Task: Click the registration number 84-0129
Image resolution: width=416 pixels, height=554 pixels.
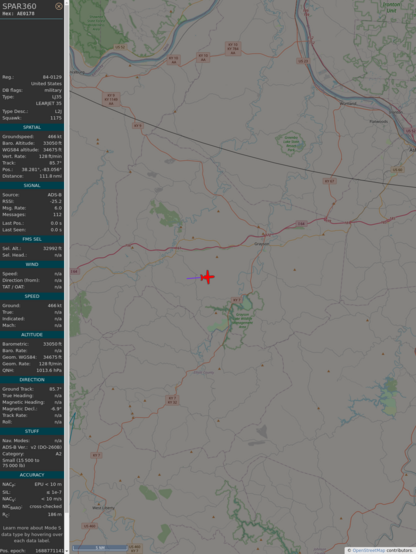Action: (x=52, y=77)
